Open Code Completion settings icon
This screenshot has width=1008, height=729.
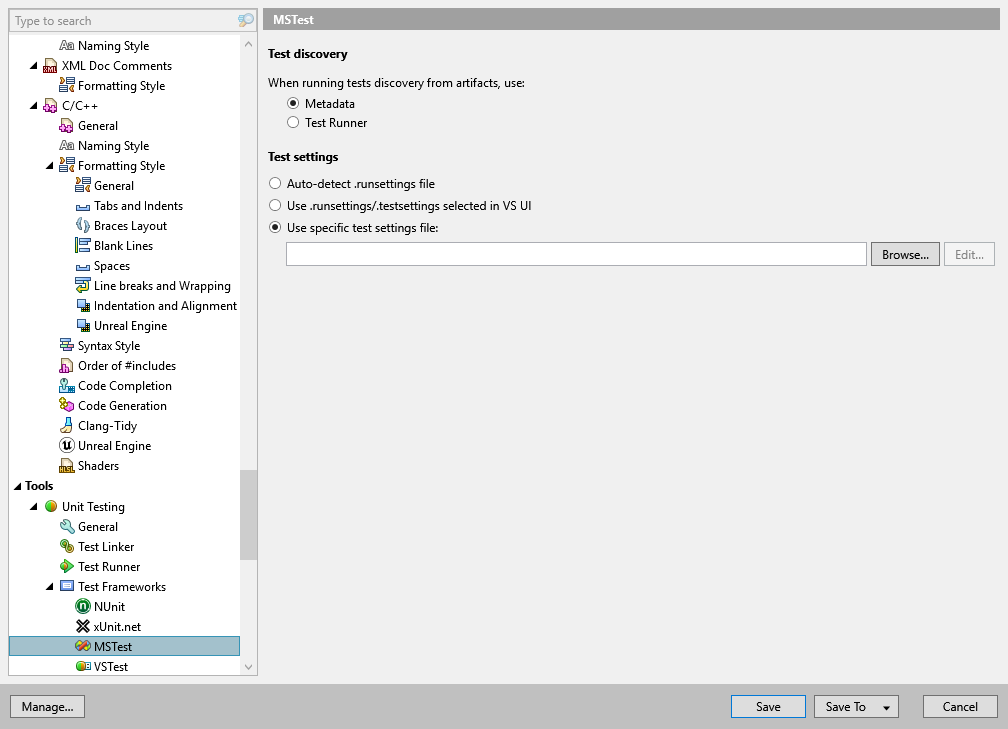(68, 385)
